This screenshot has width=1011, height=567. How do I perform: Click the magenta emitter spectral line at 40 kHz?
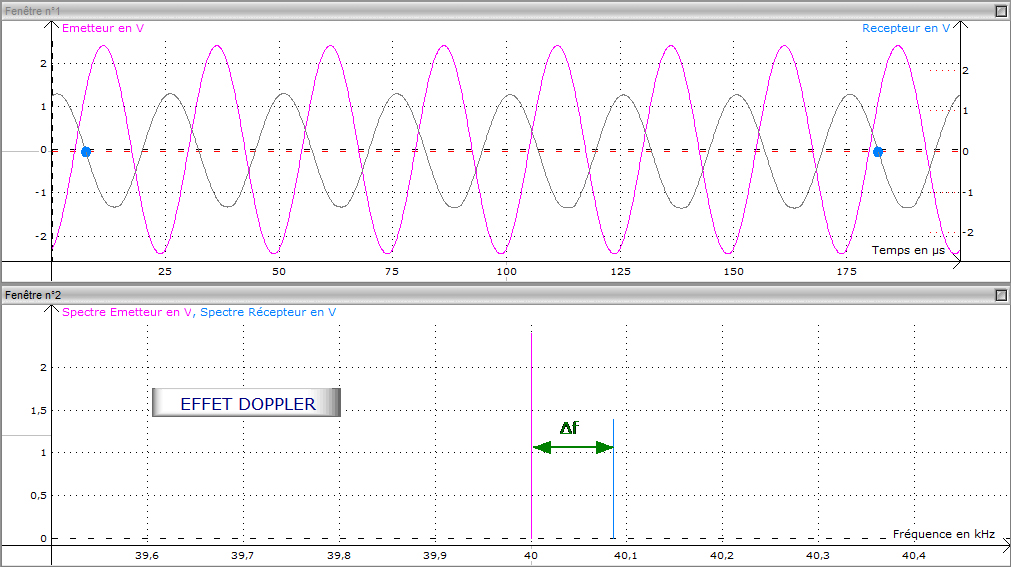pyautogui.click(x=531, y=435)
